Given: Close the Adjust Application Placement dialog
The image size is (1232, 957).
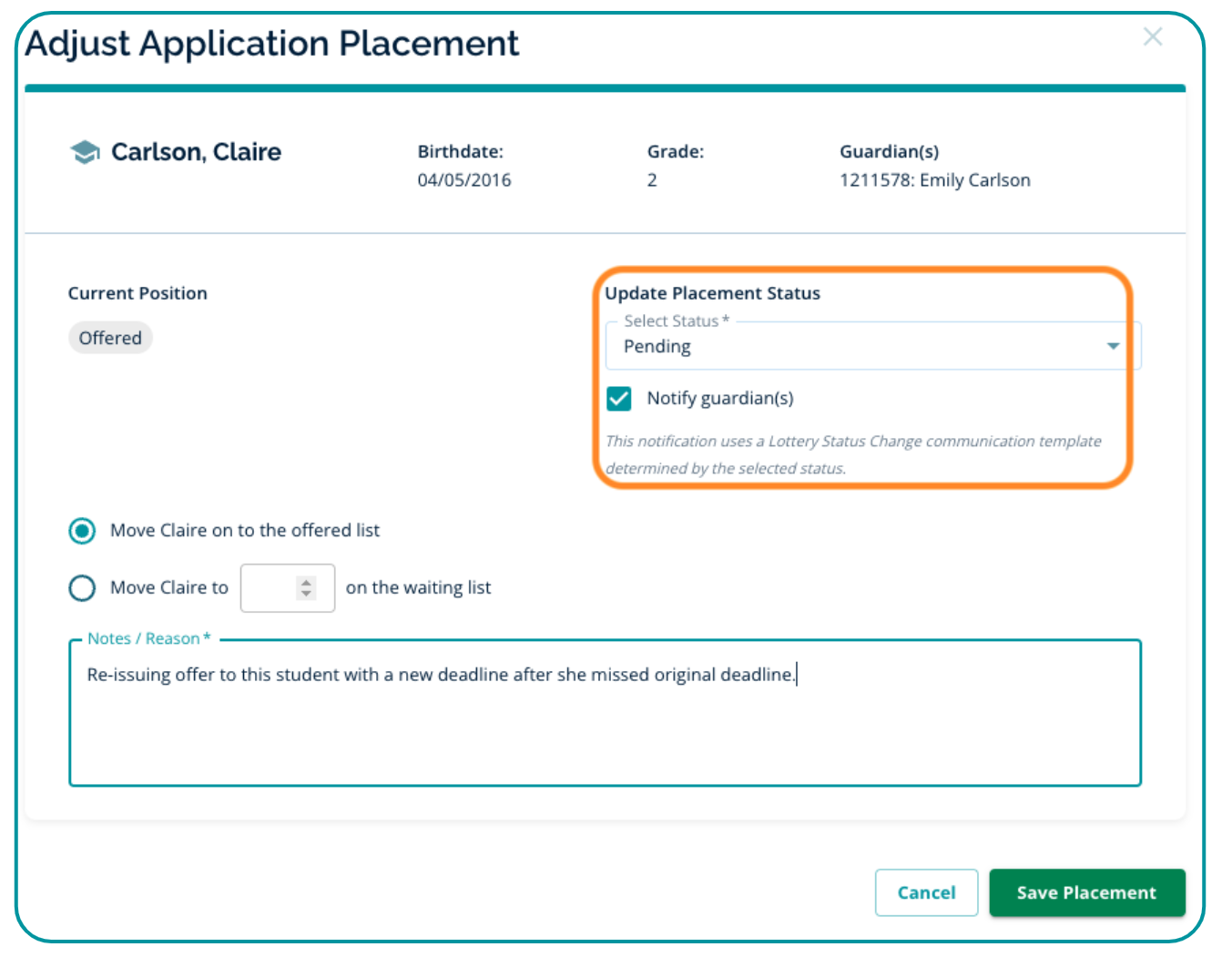Looking at the screenshot, I should tap(1152, 37).
